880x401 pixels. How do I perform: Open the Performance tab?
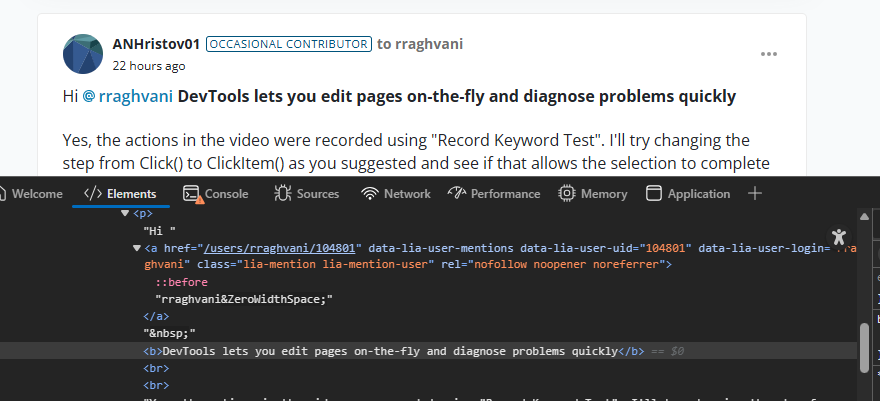[494, 194]
